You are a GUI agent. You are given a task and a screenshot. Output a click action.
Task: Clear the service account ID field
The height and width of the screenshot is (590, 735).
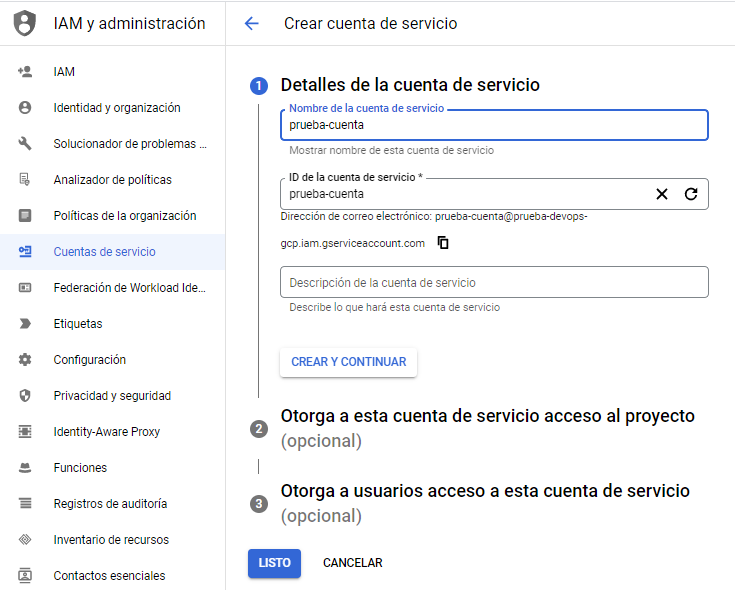coord(661,194)
